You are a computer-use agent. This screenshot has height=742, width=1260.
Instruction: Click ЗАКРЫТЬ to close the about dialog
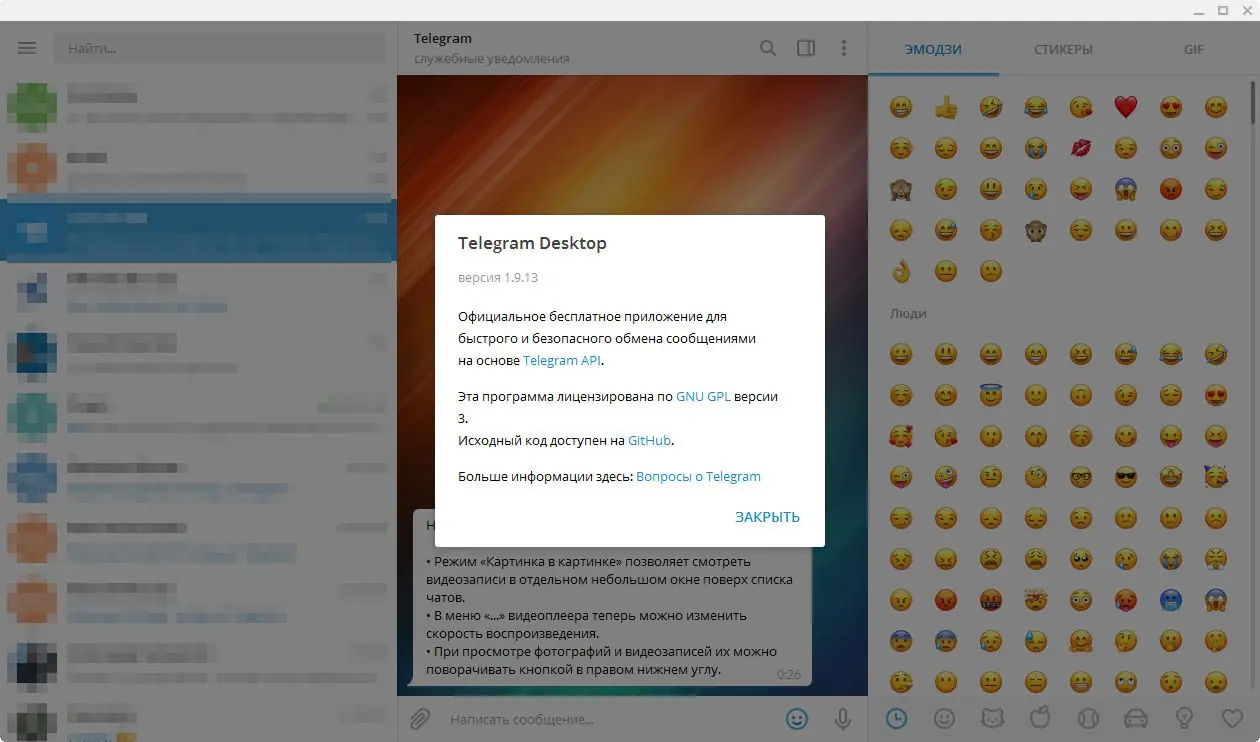(767, 517)
